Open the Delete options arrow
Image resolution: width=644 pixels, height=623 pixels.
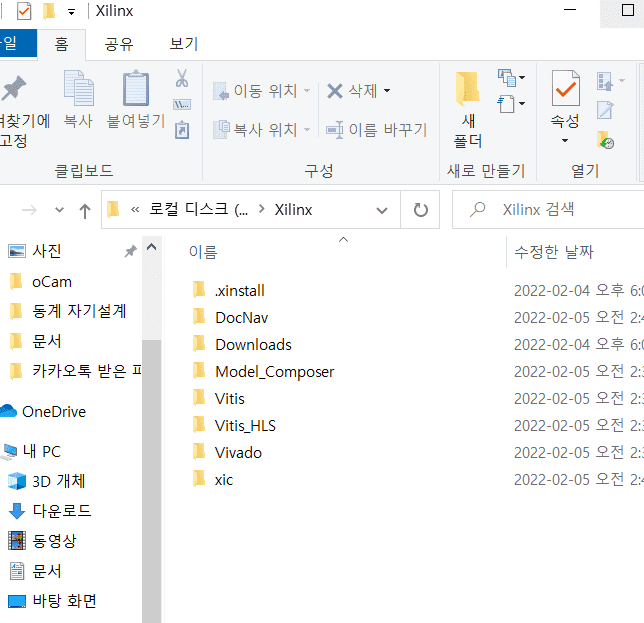tap(387, 91)
